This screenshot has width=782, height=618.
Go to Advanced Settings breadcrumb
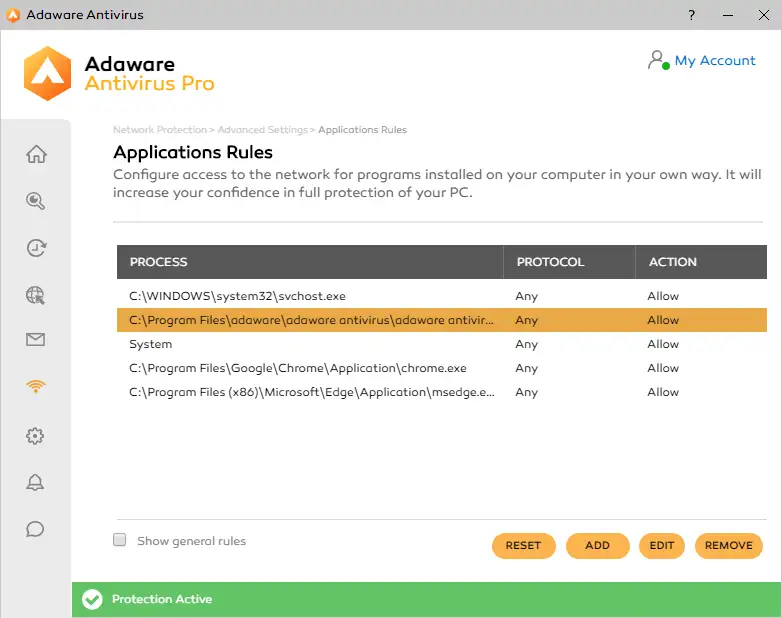(262, 130)
